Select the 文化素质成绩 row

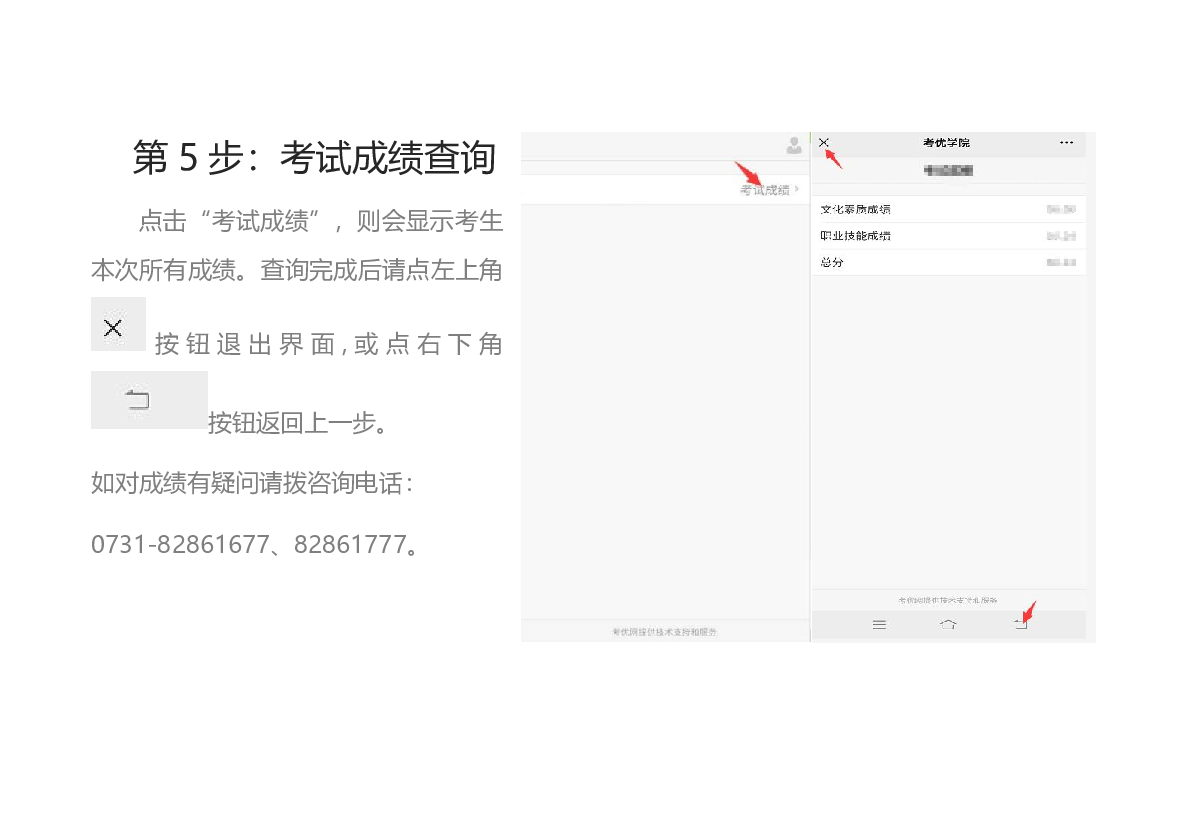pyautogui.click(x=856, y=210)
